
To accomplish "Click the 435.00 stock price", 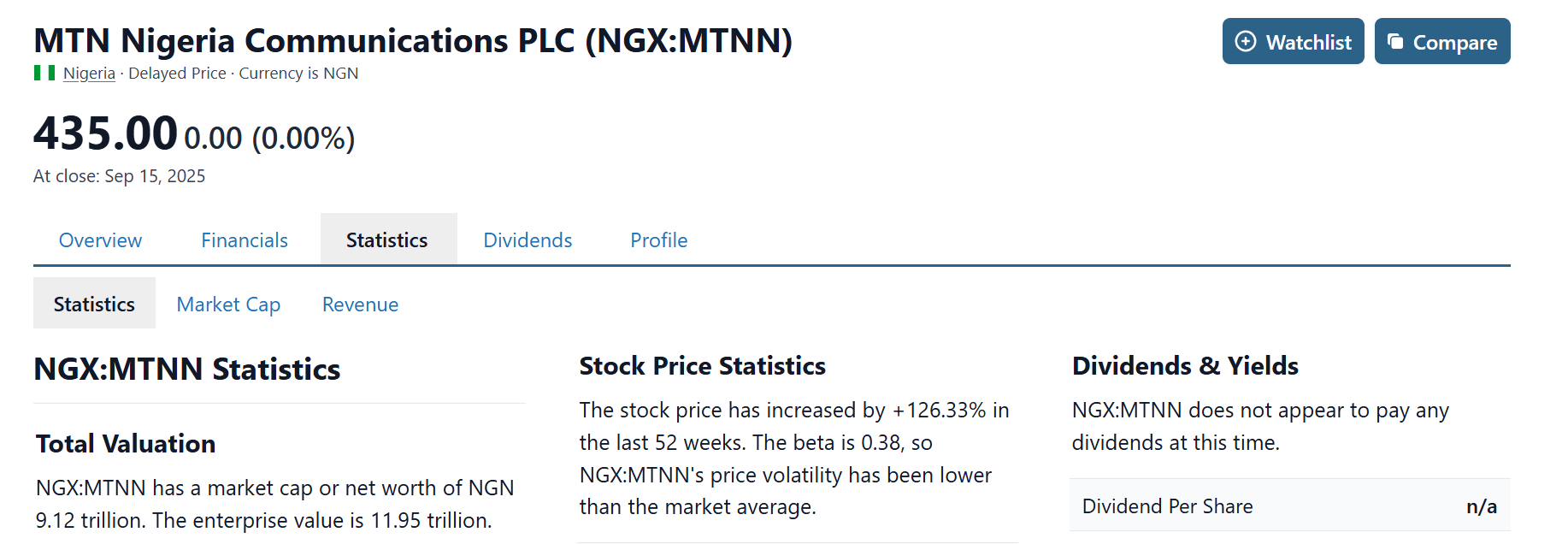I will click(x=105, y=134).
